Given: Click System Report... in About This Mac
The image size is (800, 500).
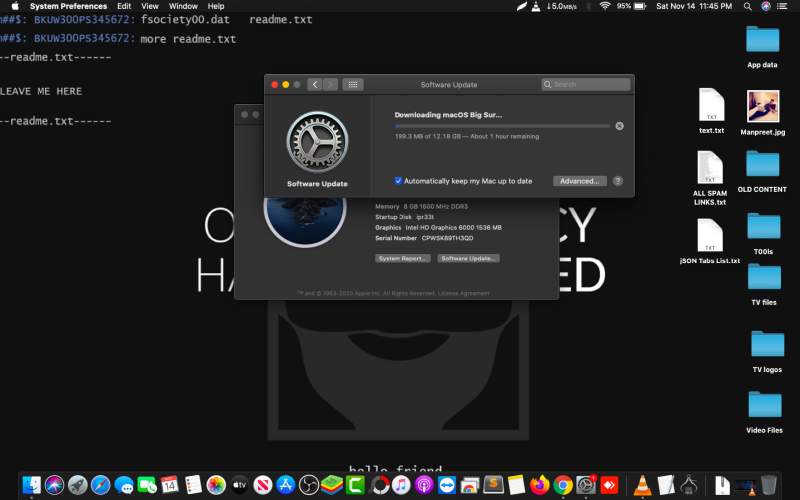Looking at the screenshot, I should click(403, 259).
